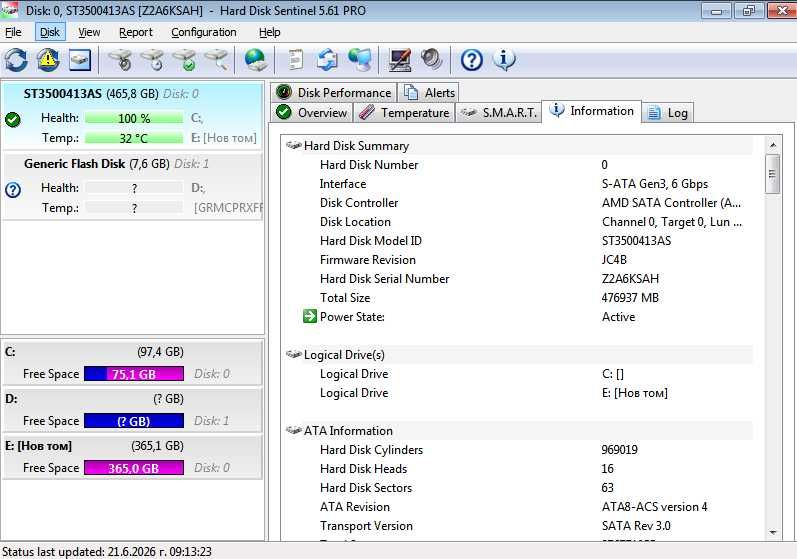Select the Generic Flash Disk entry

tap(132, 187)
